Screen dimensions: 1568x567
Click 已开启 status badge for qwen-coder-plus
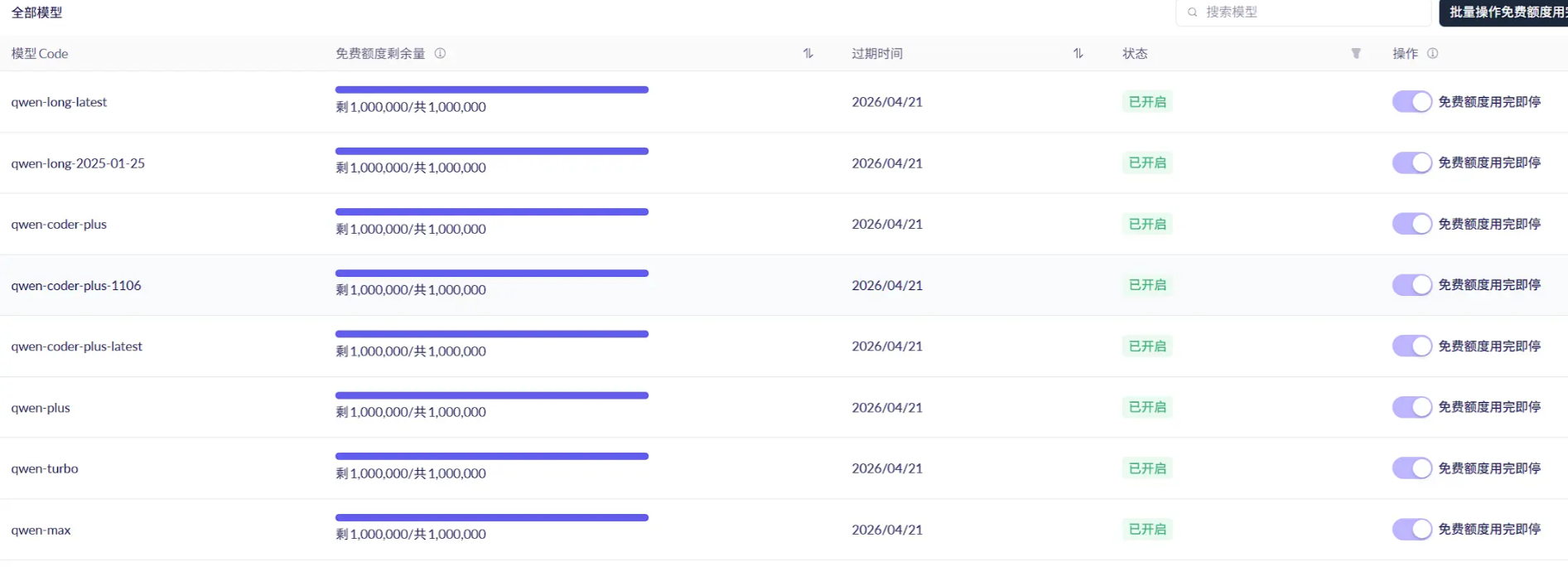[x=1147, y=224]
